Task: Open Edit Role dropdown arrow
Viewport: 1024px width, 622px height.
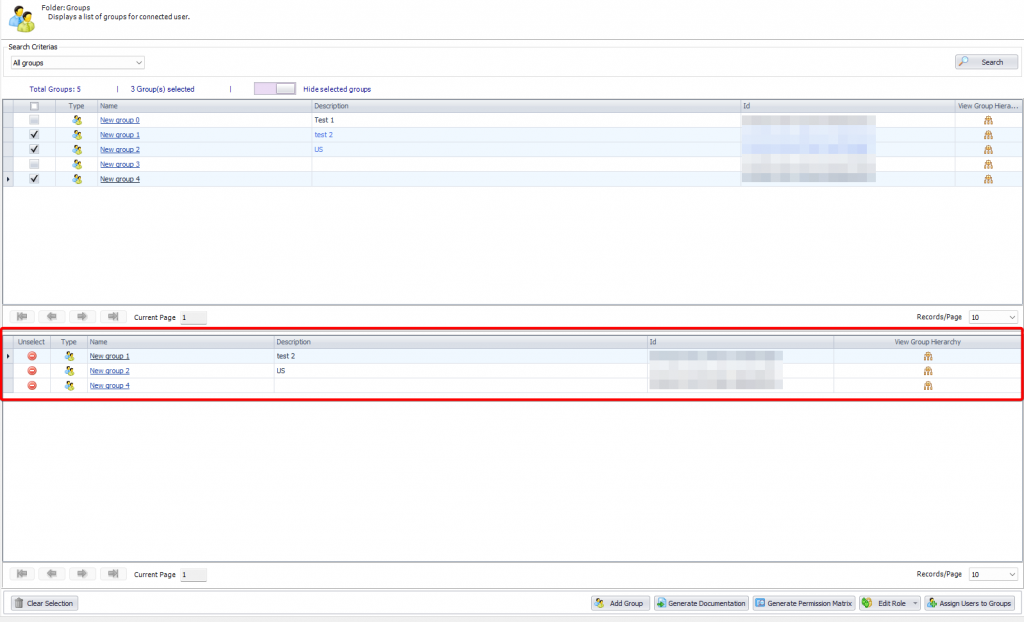Action: point(913,603)
